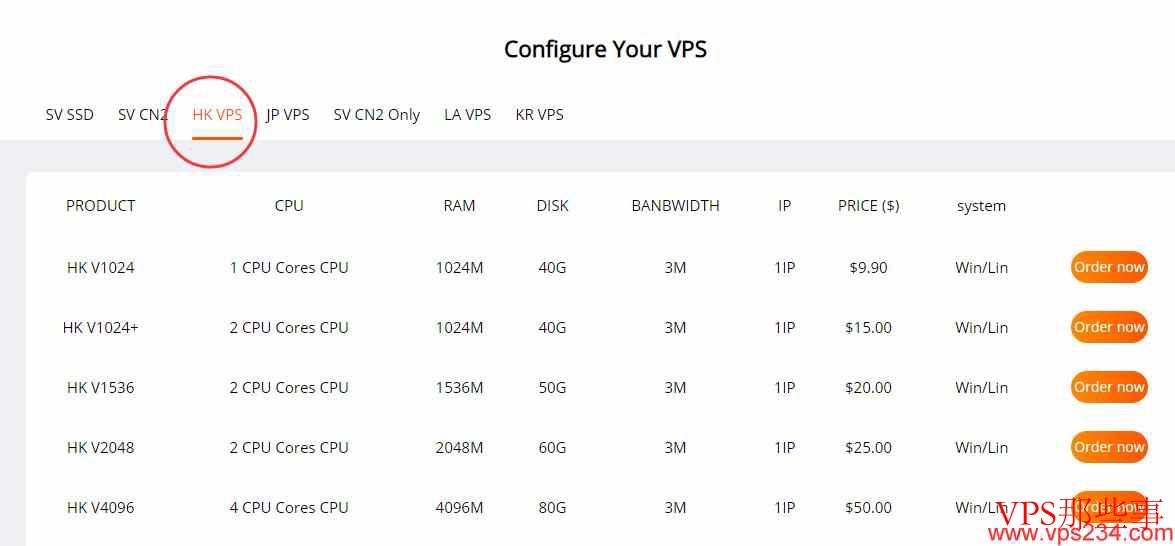The width and height of the screenshot is (1175, 546).
Task: Order the HK V1024+ plan
Action: pyautogui.click(x=1109, y=327)
